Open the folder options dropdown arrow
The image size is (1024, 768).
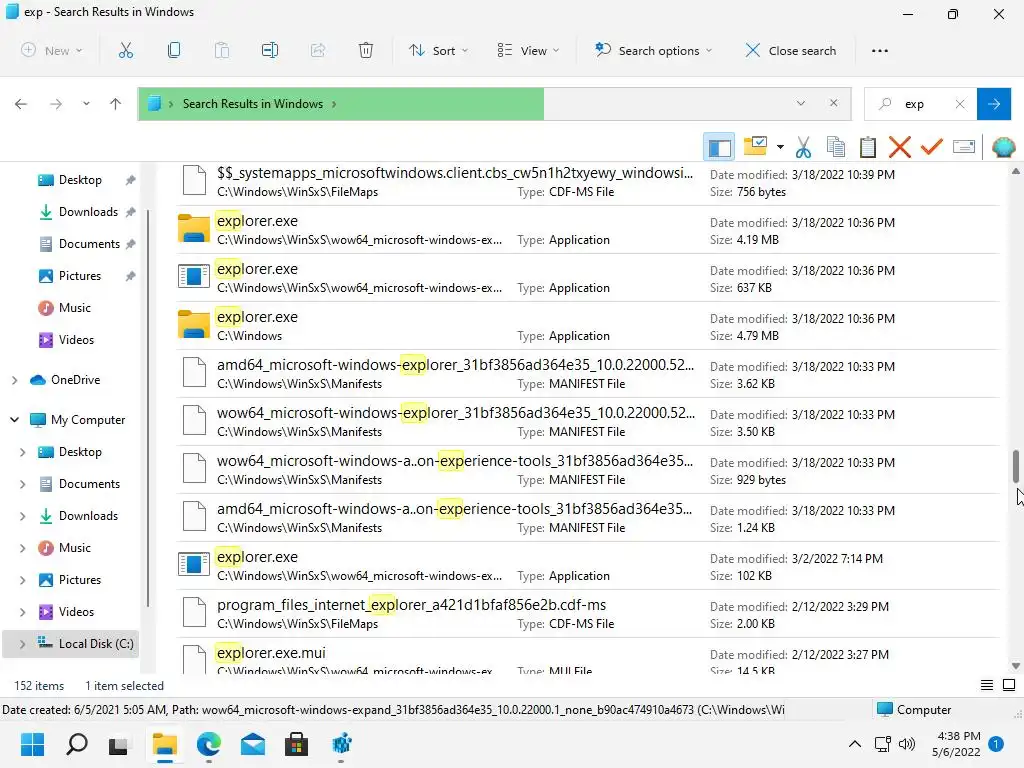(780, 147)
